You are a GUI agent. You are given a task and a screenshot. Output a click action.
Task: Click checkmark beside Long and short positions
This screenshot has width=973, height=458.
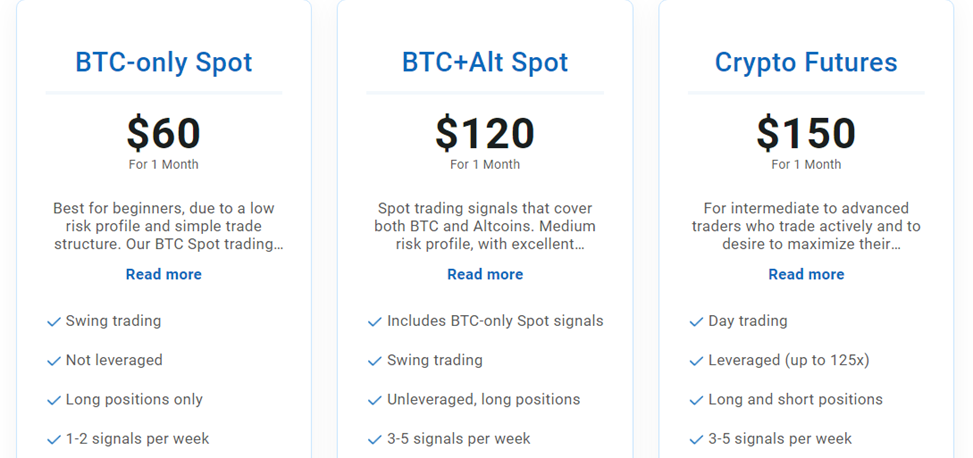pos(697,400)
